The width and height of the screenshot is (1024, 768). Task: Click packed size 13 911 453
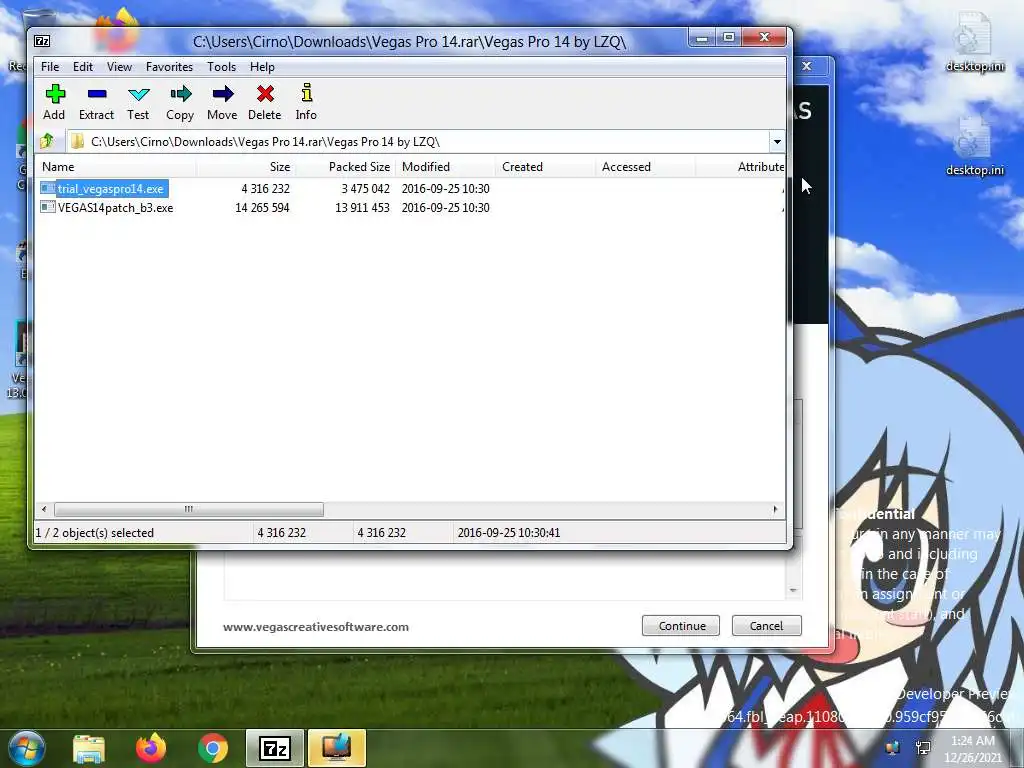(362, 208)
